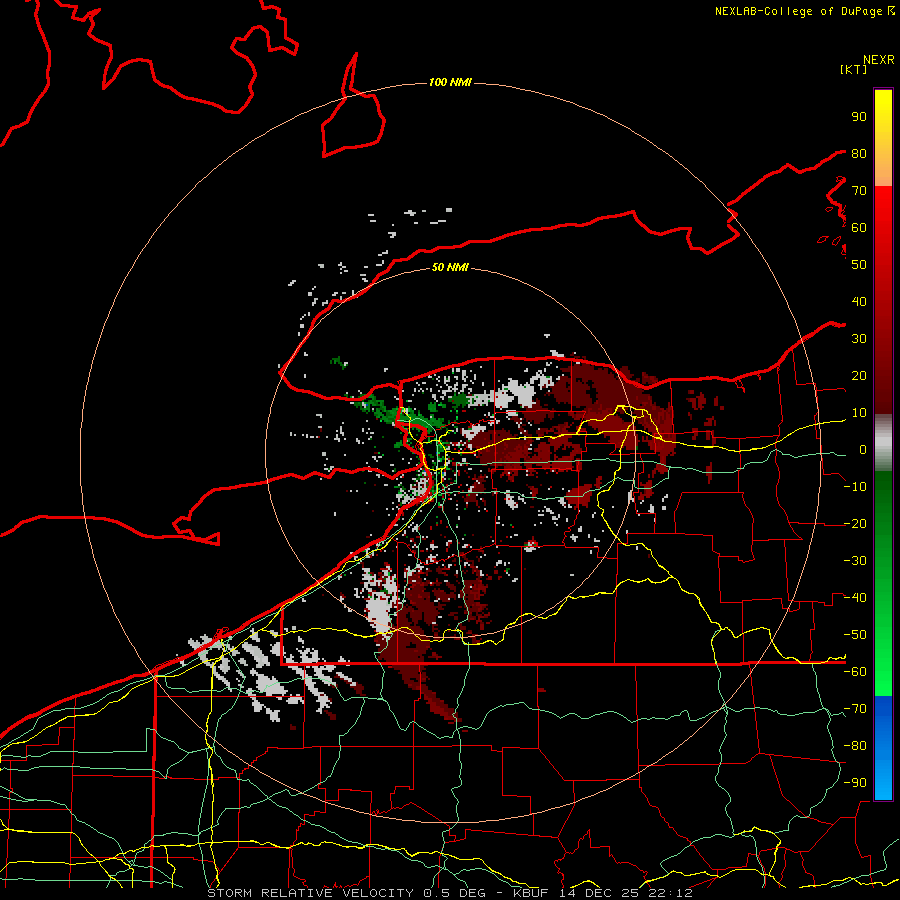Click the -10 value on velocity scale
The height and width of the screenshot is (900, 900).
[x=855, y=487]
